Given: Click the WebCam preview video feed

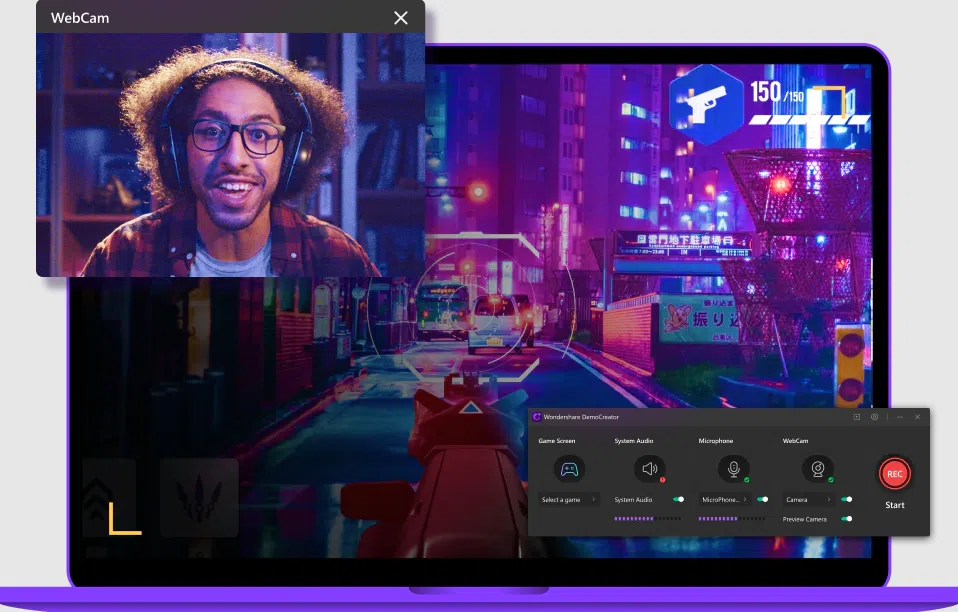Looking at the screenshot, I should [230, 155].
